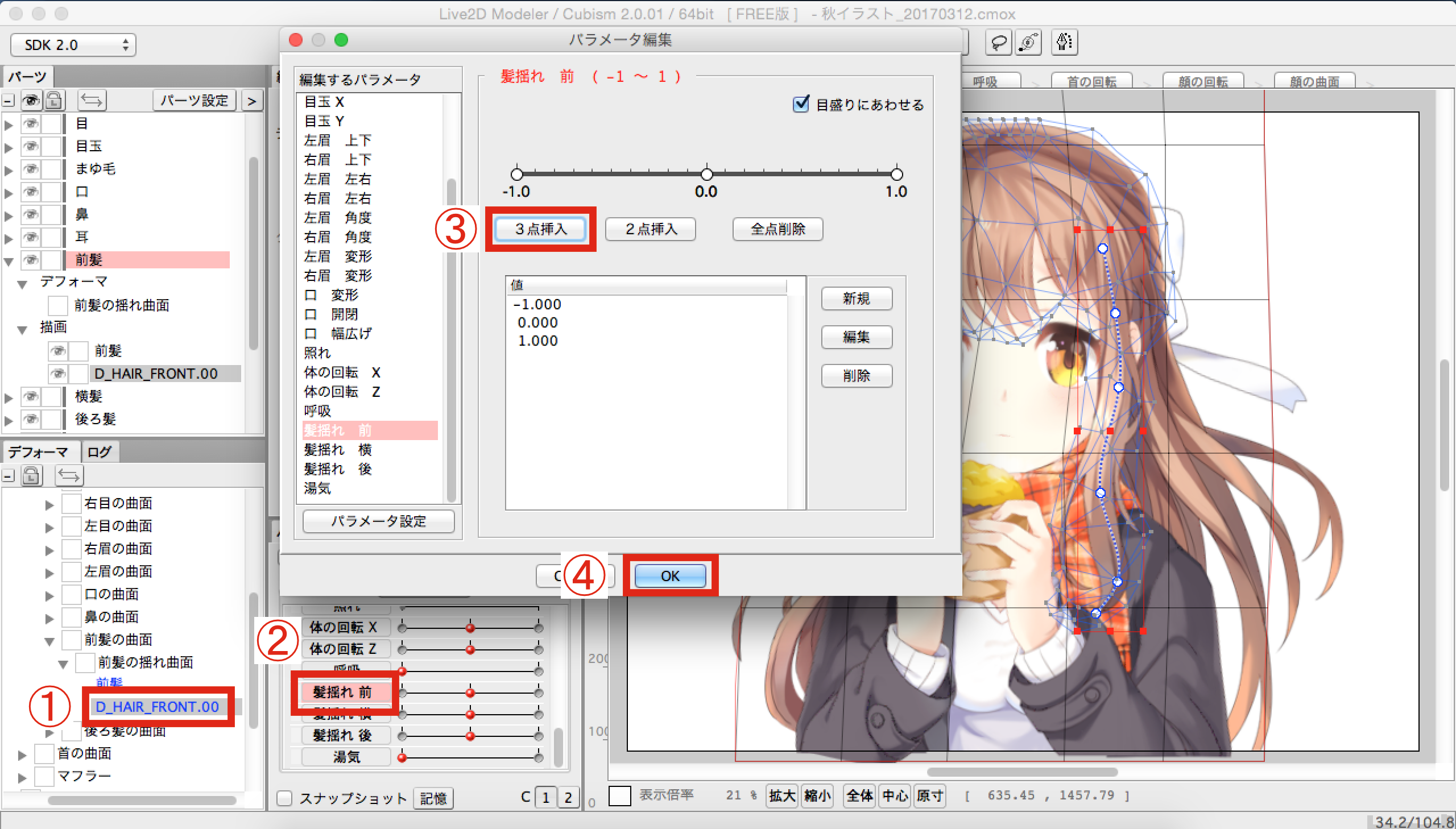Expand the 横髪 part folder
Viewport: 1456px width, 829px height.
[9, 397]
